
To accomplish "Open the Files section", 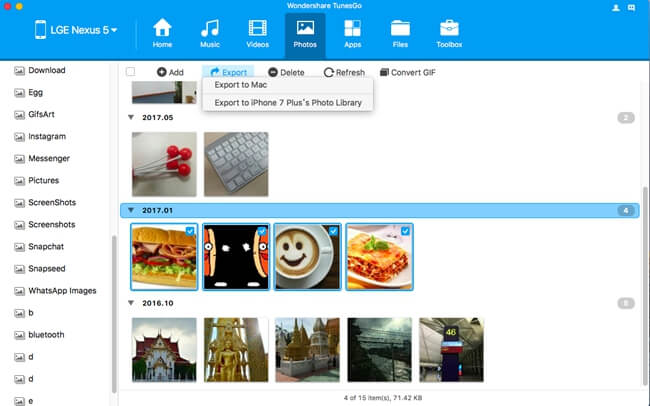I will click(x=400, y=34).
